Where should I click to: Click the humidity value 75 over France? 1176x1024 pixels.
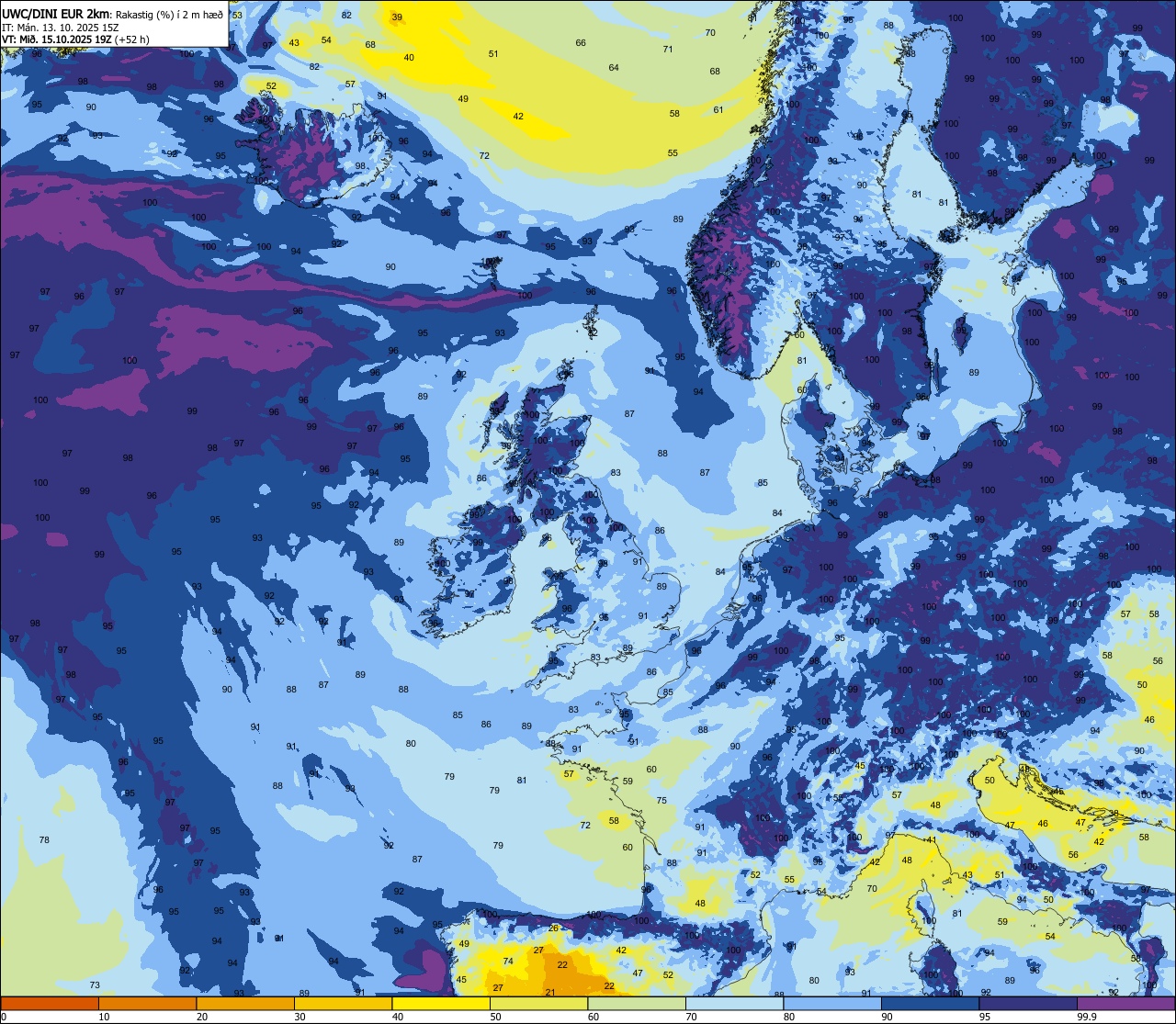click(661, 801)
